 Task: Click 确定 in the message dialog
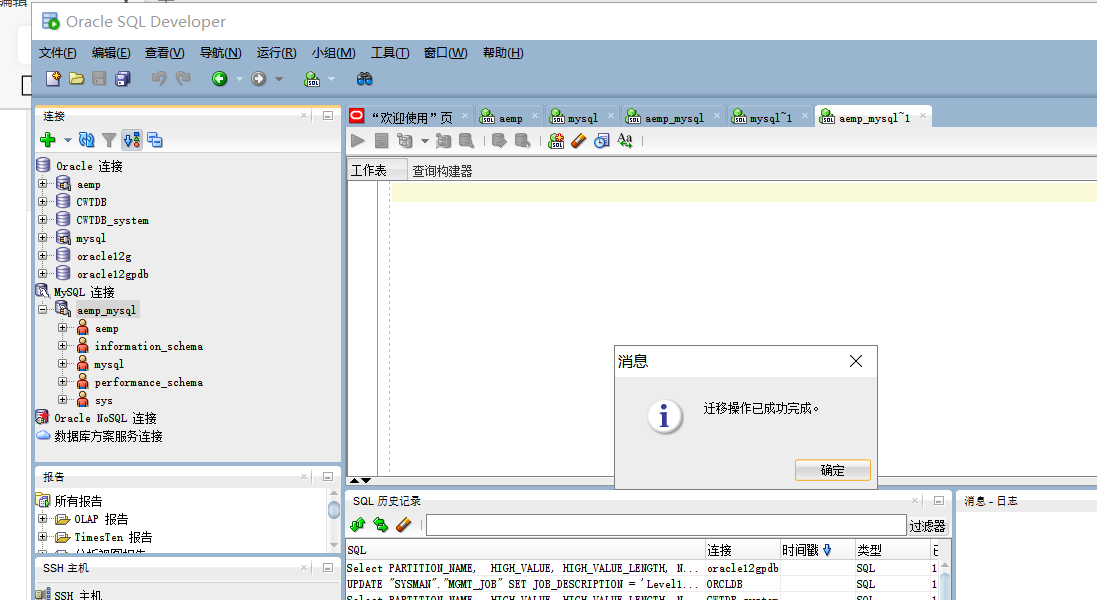tap(833, 470)
